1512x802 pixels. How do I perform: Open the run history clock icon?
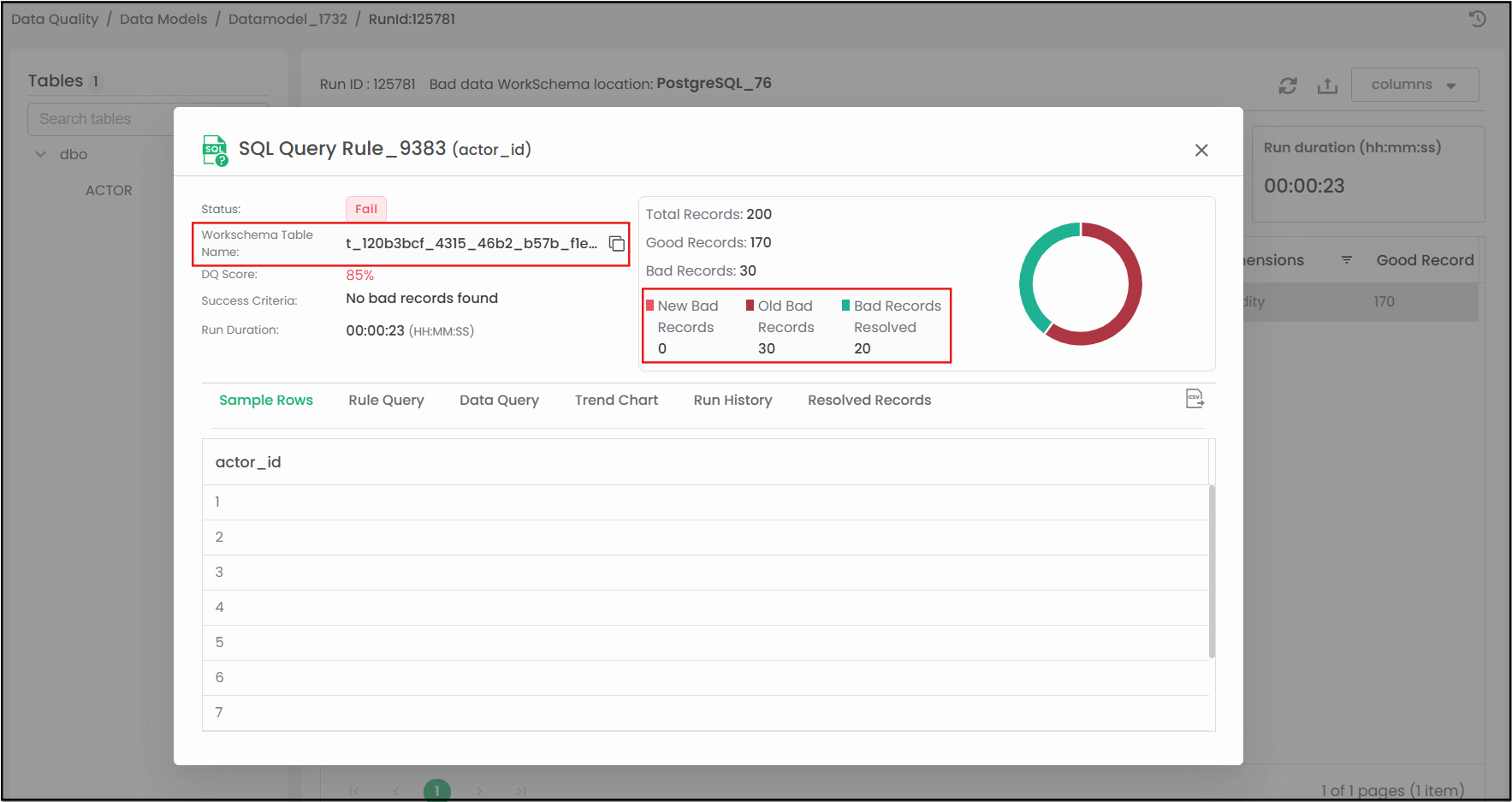1477,19
